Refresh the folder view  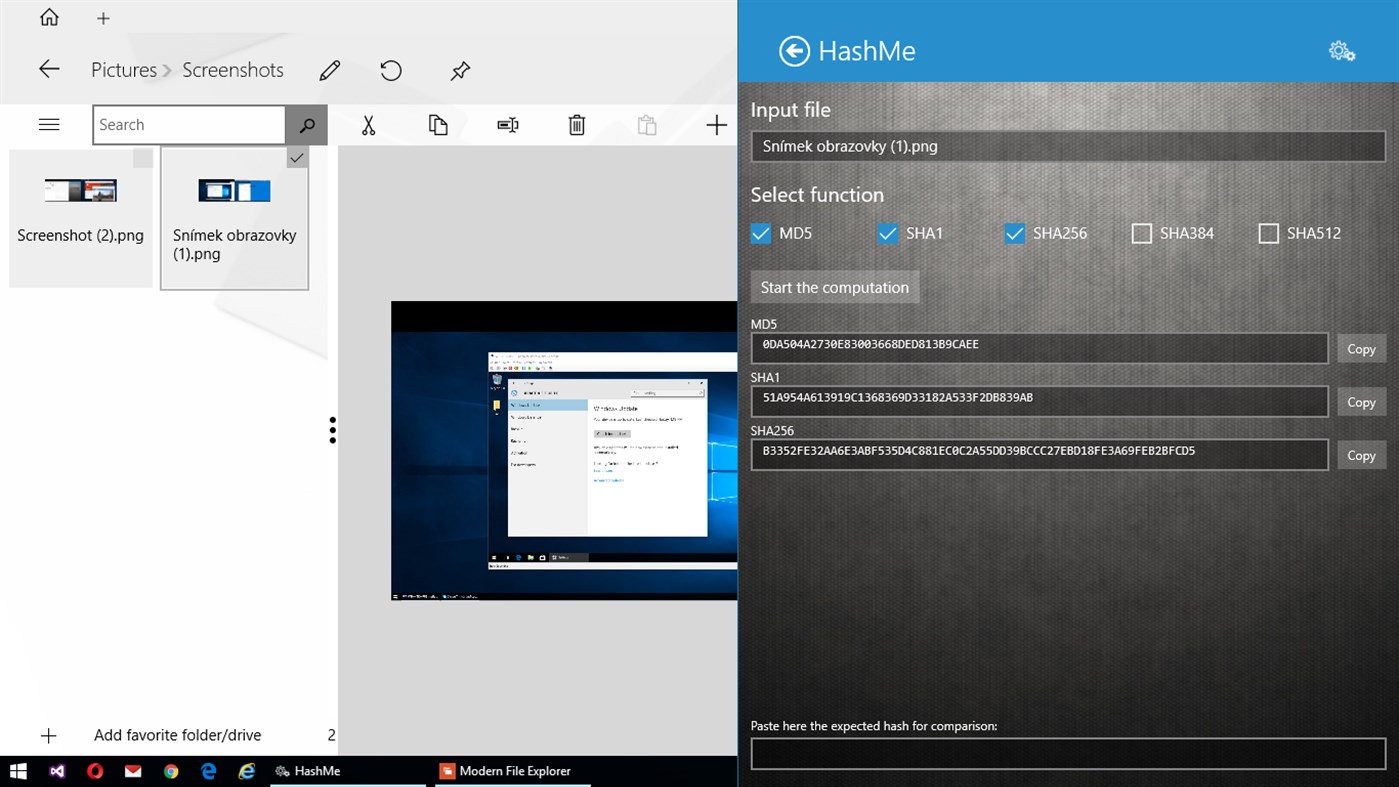390,70
